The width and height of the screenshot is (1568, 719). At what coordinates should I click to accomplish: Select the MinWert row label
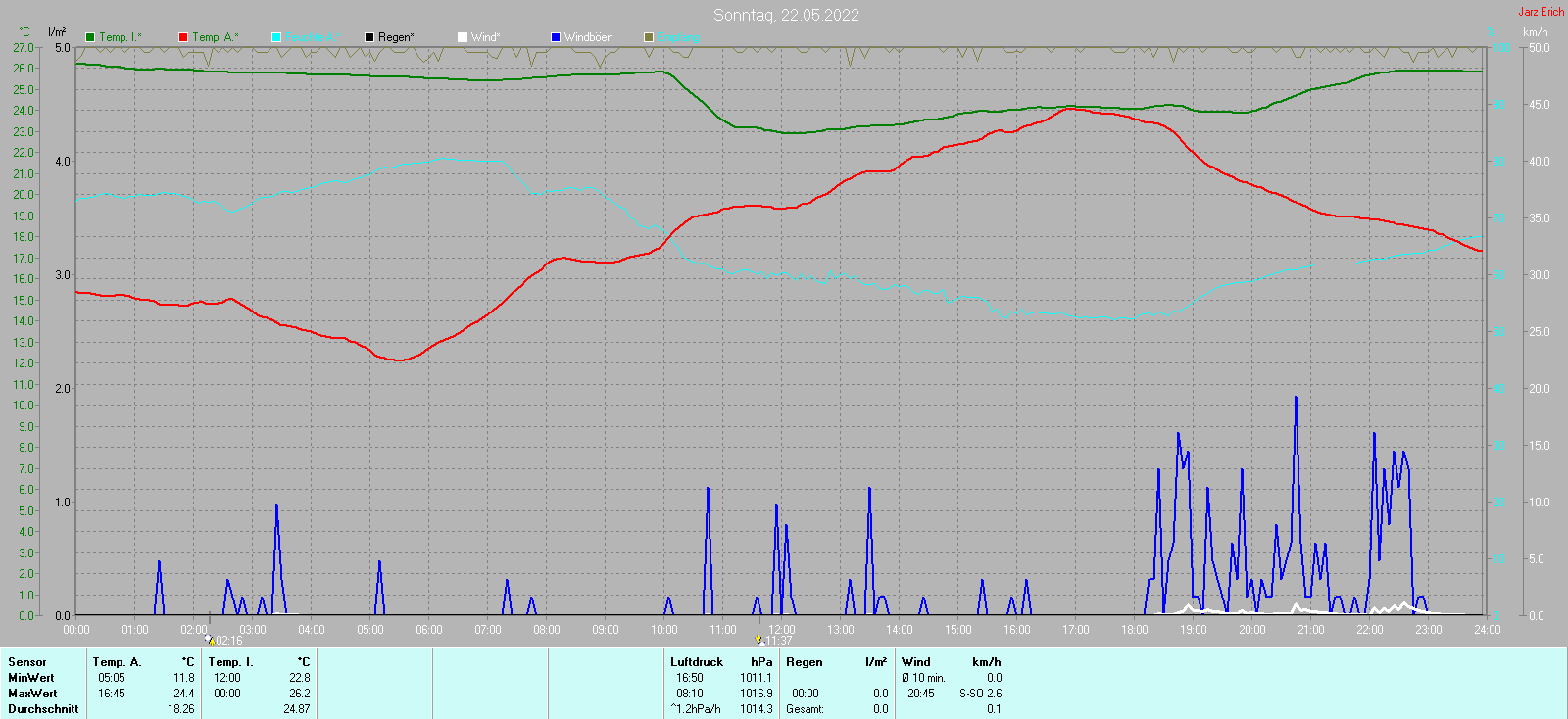31,678
